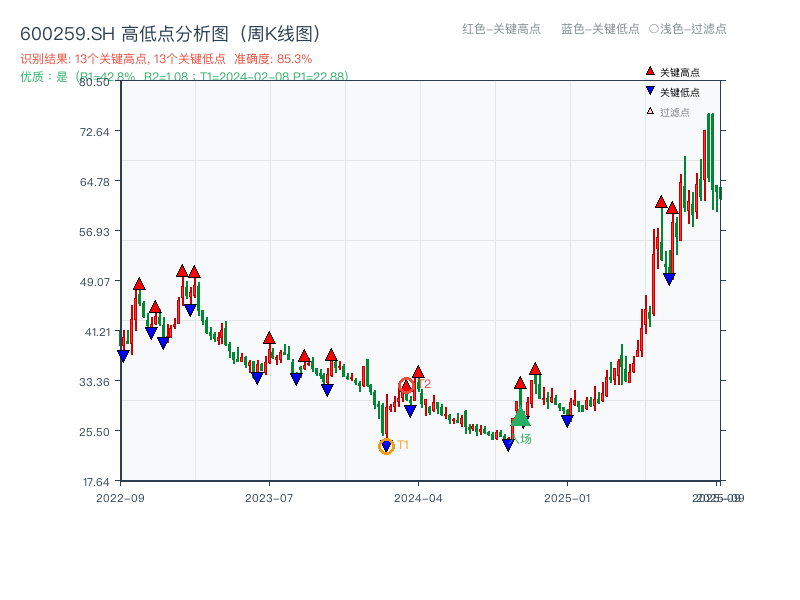Click the 49.07 y-axis label
This screenshot has width=800, height=600.
tap(94, 282)
